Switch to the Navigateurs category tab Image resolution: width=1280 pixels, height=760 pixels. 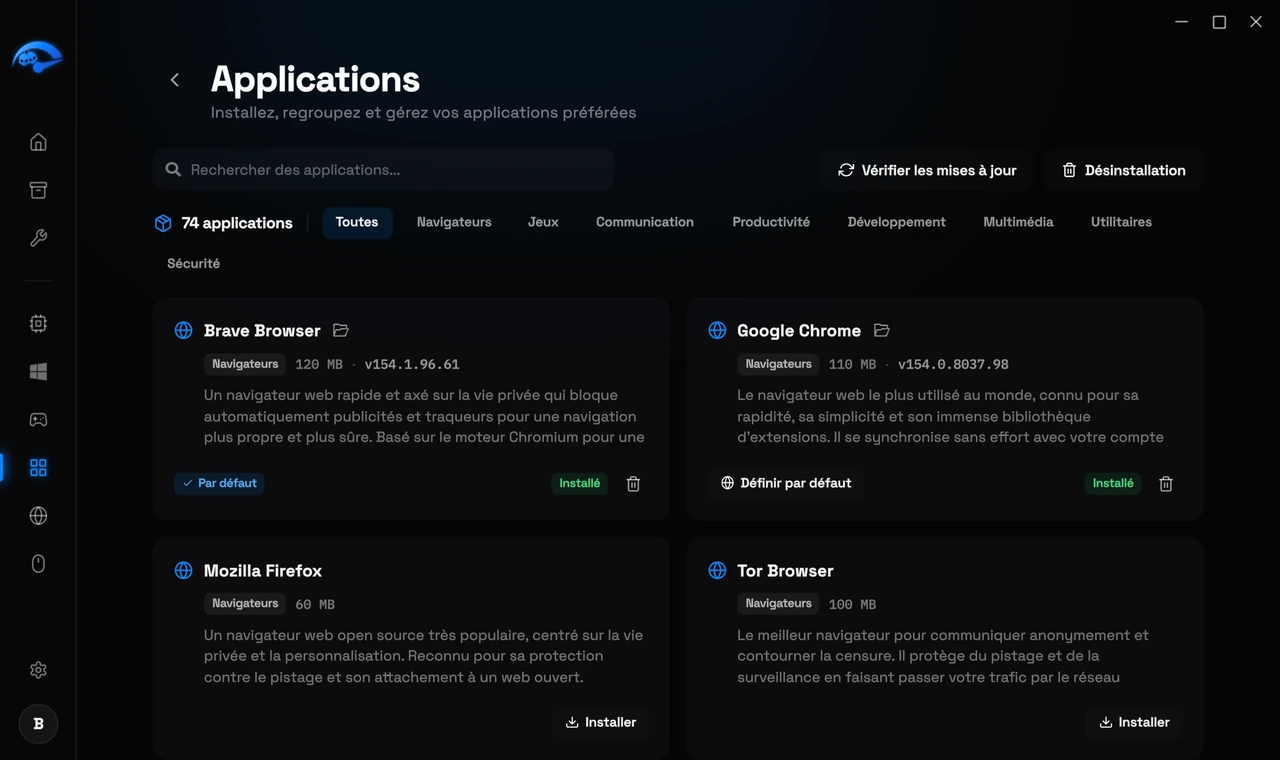click(x=454, y=222)
